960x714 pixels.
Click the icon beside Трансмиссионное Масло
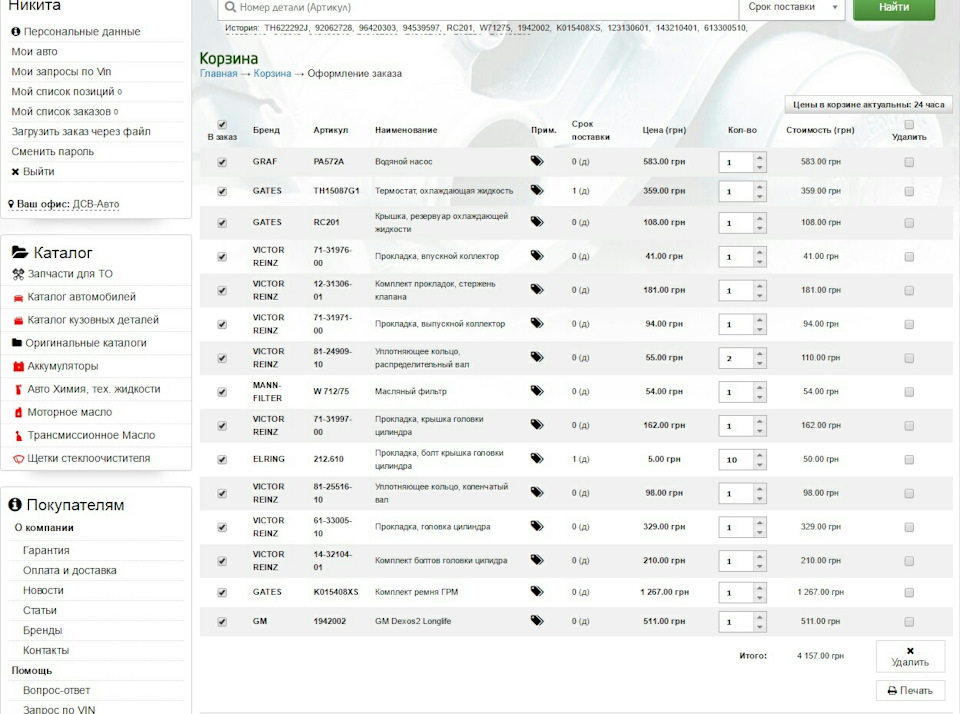pyautogui.click(x=18, y=435)
